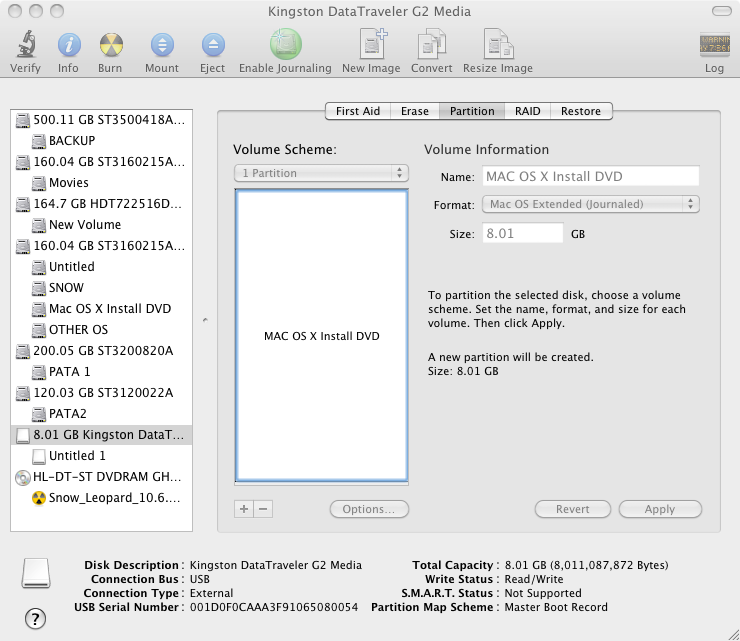Viewport: 740px width, 641px height.
Task: Click the USB Serial Number value
Action: [x=274, y=607]
